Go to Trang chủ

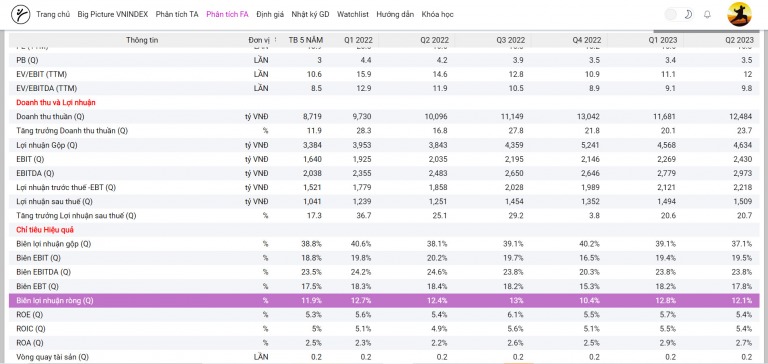tap(53, 14)
